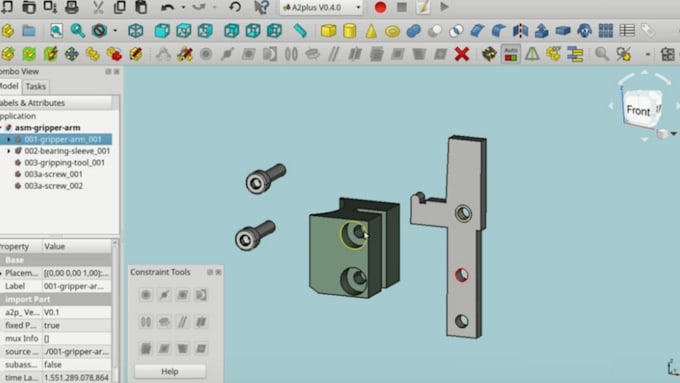This screenshot has width=680, height=383.
Task: Switch to the Model tab
Action: point(9,86)
